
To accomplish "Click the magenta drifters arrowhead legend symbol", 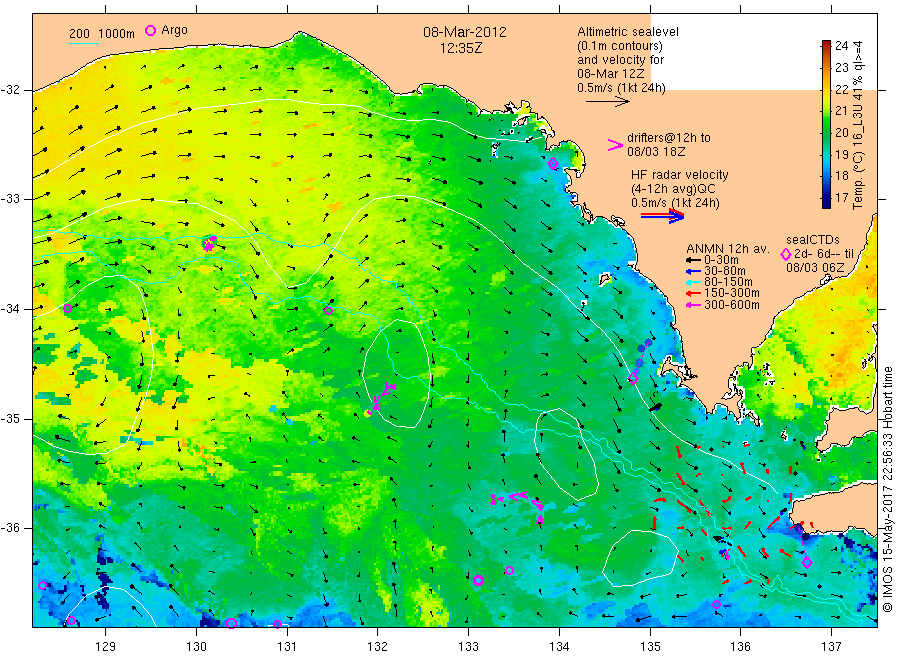I will click(x=615, y=145).
